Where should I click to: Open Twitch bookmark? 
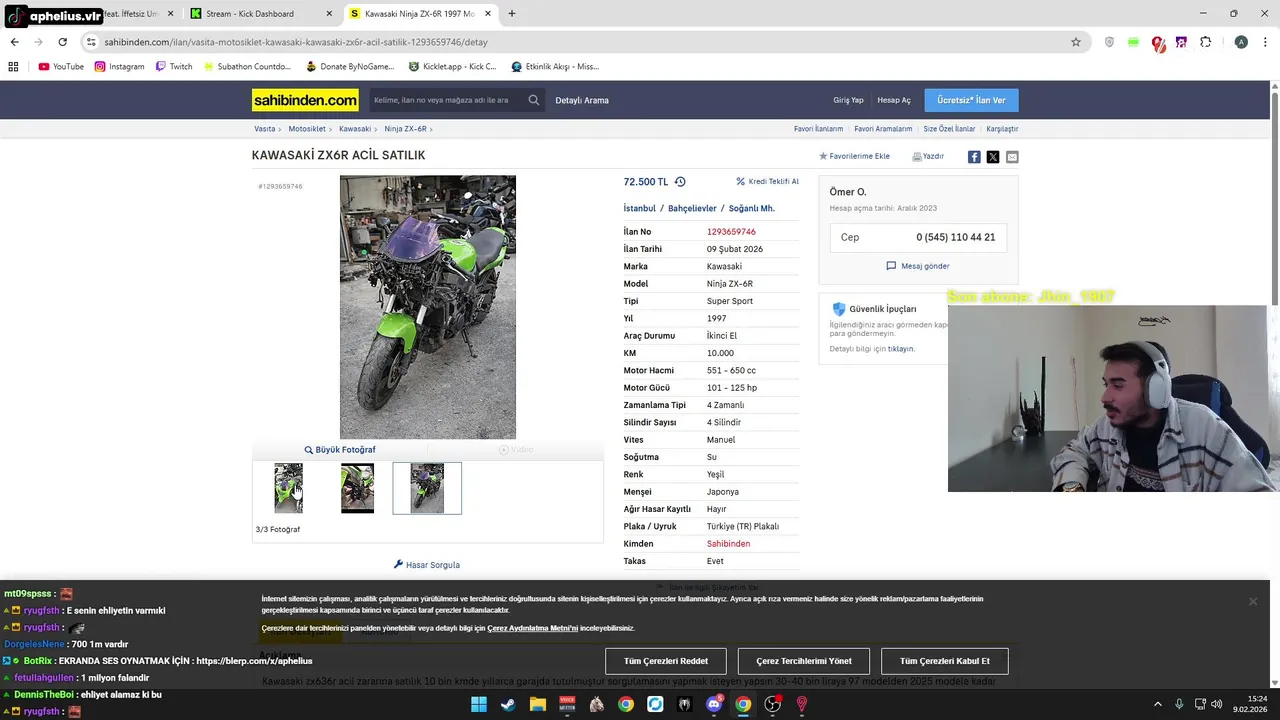173,67
